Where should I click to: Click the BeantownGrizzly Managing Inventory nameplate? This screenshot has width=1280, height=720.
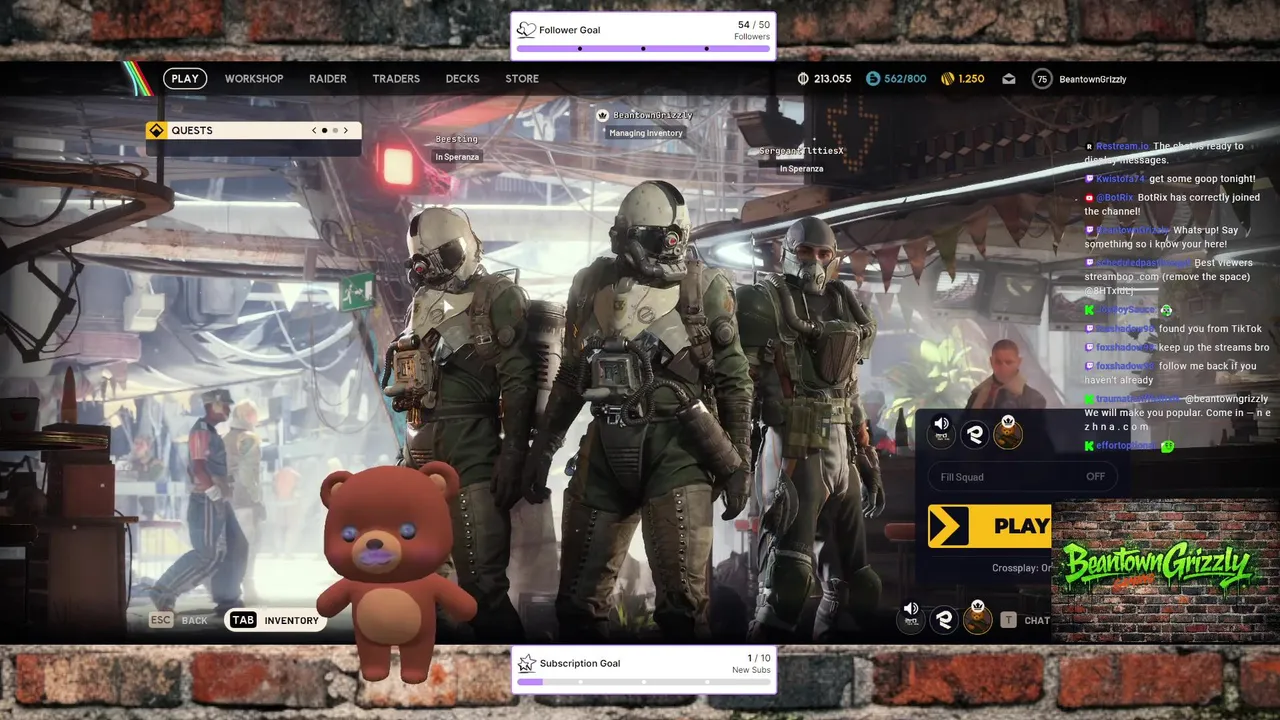click(645, 124)
